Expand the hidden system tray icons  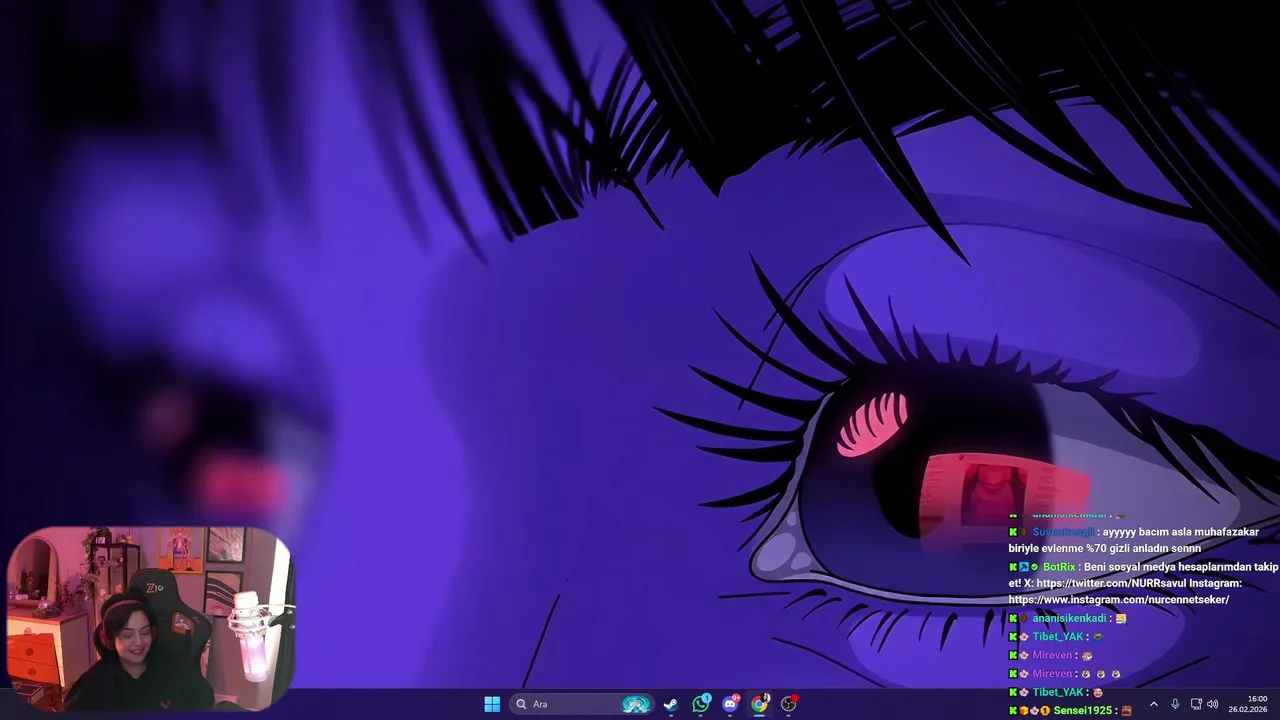pyautogui.click(x=1153, y=704)
